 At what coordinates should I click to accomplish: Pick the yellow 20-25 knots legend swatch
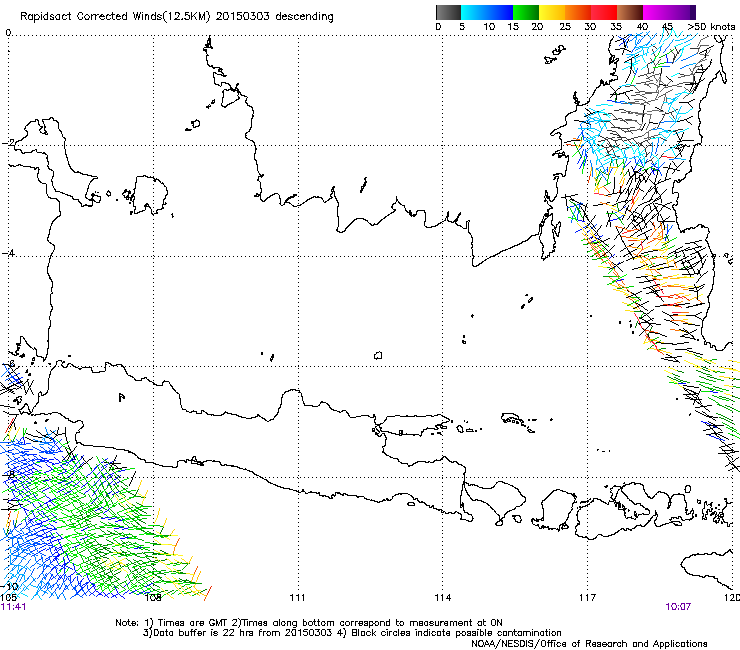[552, 12]
